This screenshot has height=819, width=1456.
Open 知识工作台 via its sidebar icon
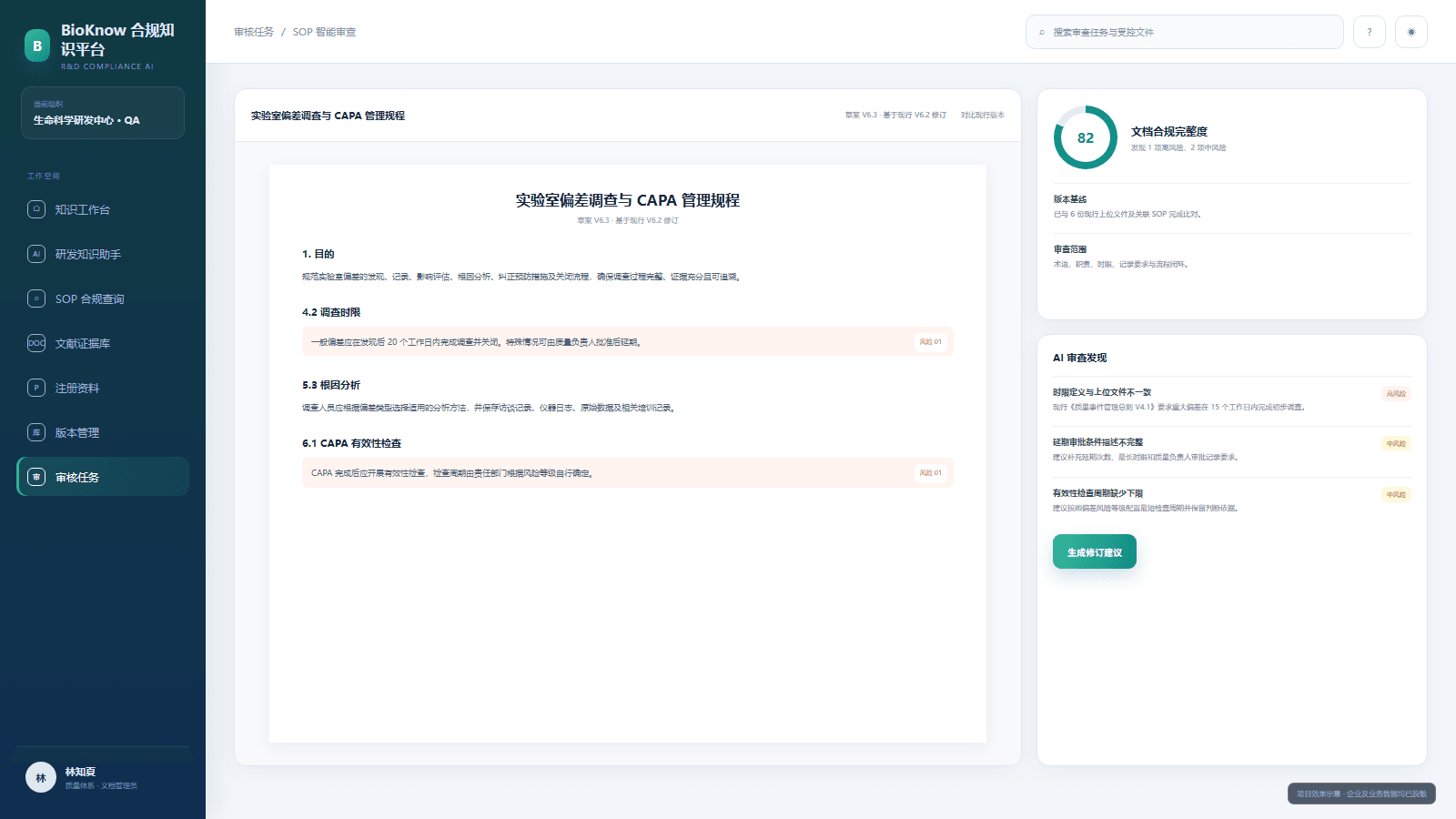coord(36,209)
